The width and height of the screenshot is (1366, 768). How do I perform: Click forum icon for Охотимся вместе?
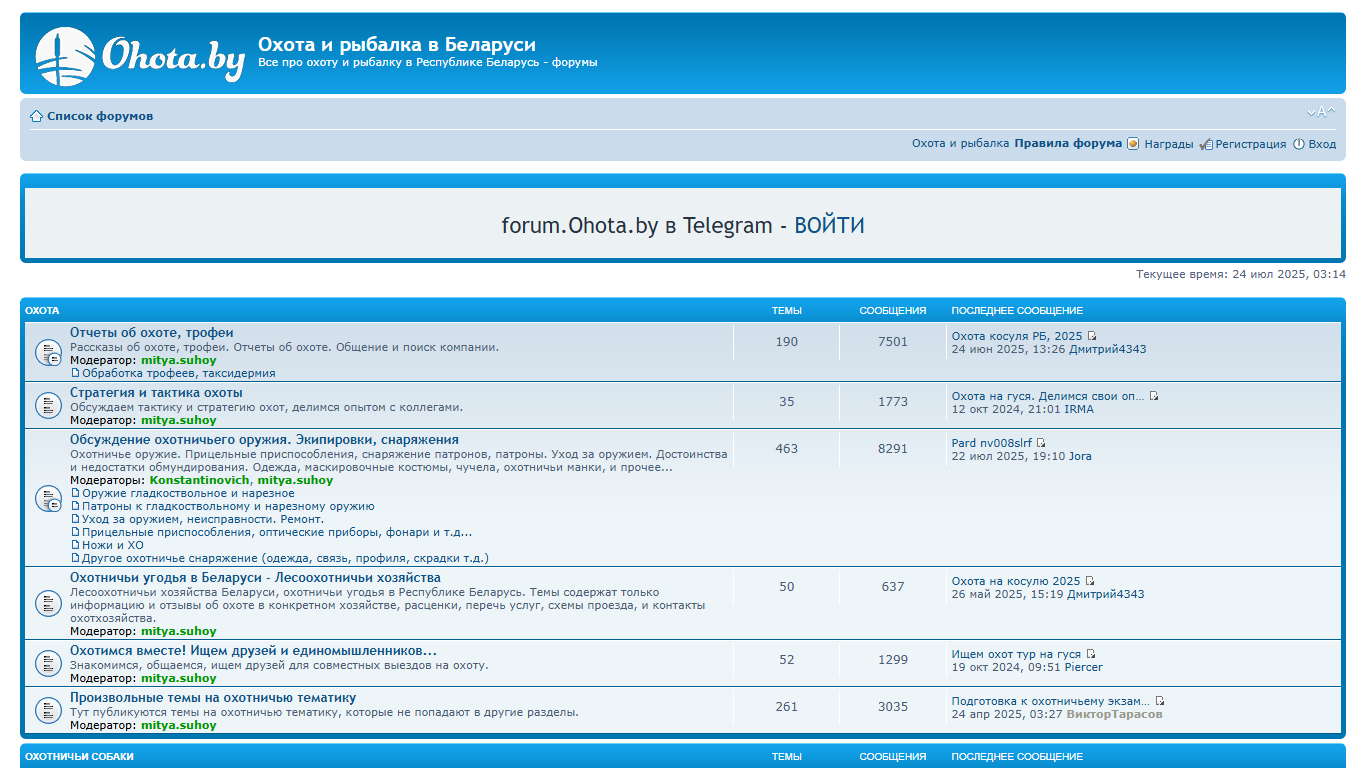[x=49, y=663]
